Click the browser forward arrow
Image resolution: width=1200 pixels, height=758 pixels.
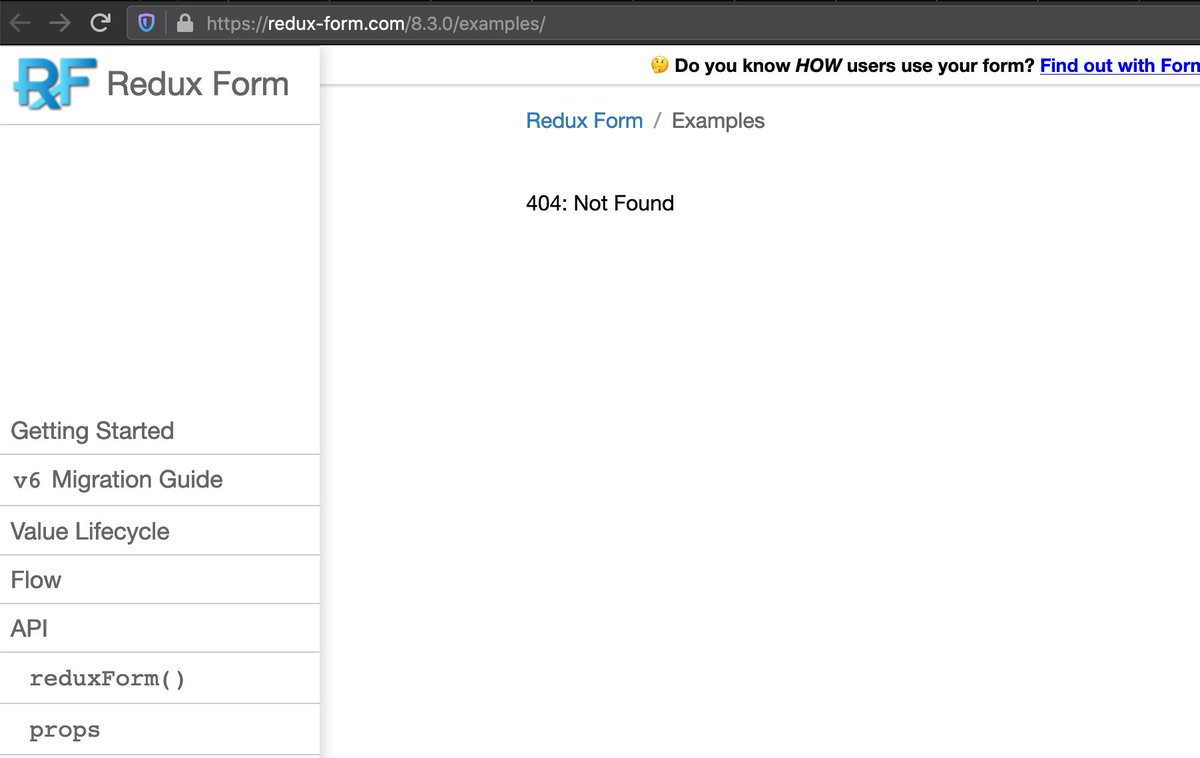(x=60, y=23)
